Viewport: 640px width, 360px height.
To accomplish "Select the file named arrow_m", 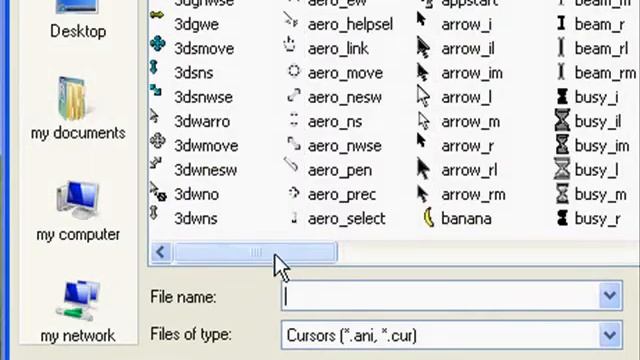I will pos(470,122).
